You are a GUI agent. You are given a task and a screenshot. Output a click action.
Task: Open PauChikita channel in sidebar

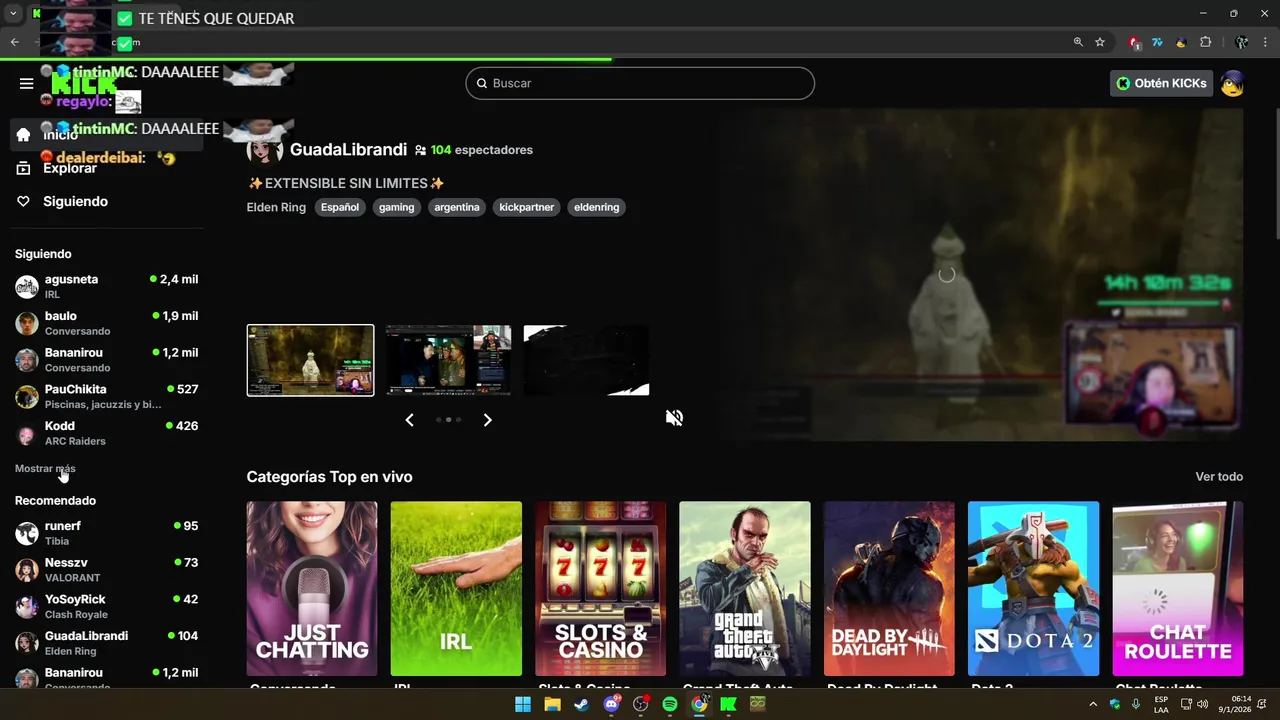(x=106, y=396)
